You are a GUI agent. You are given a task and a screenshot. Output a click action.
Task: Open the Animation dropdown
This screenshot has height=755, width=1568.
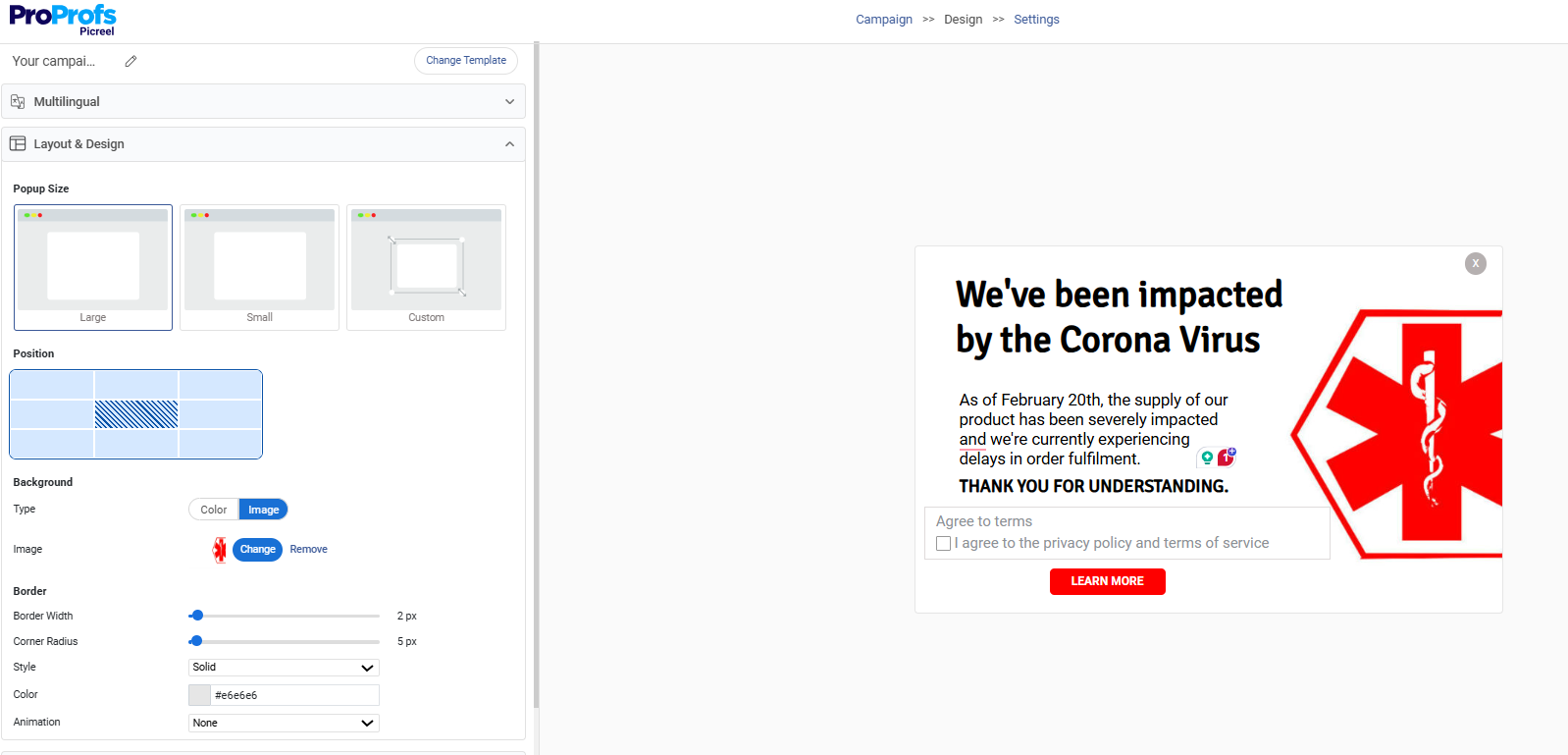[283, 723]
